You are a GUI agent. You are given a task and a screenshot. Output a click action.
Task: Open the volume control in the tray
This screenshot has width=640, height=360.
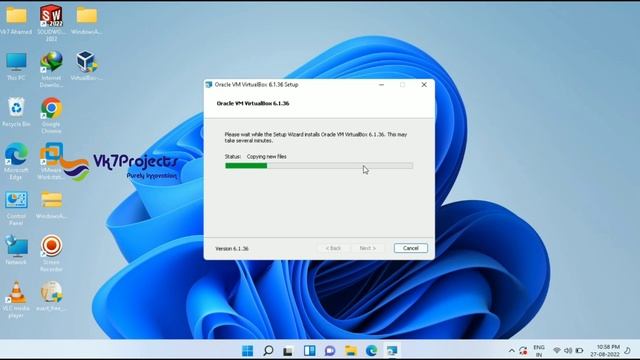pos(568,351)
